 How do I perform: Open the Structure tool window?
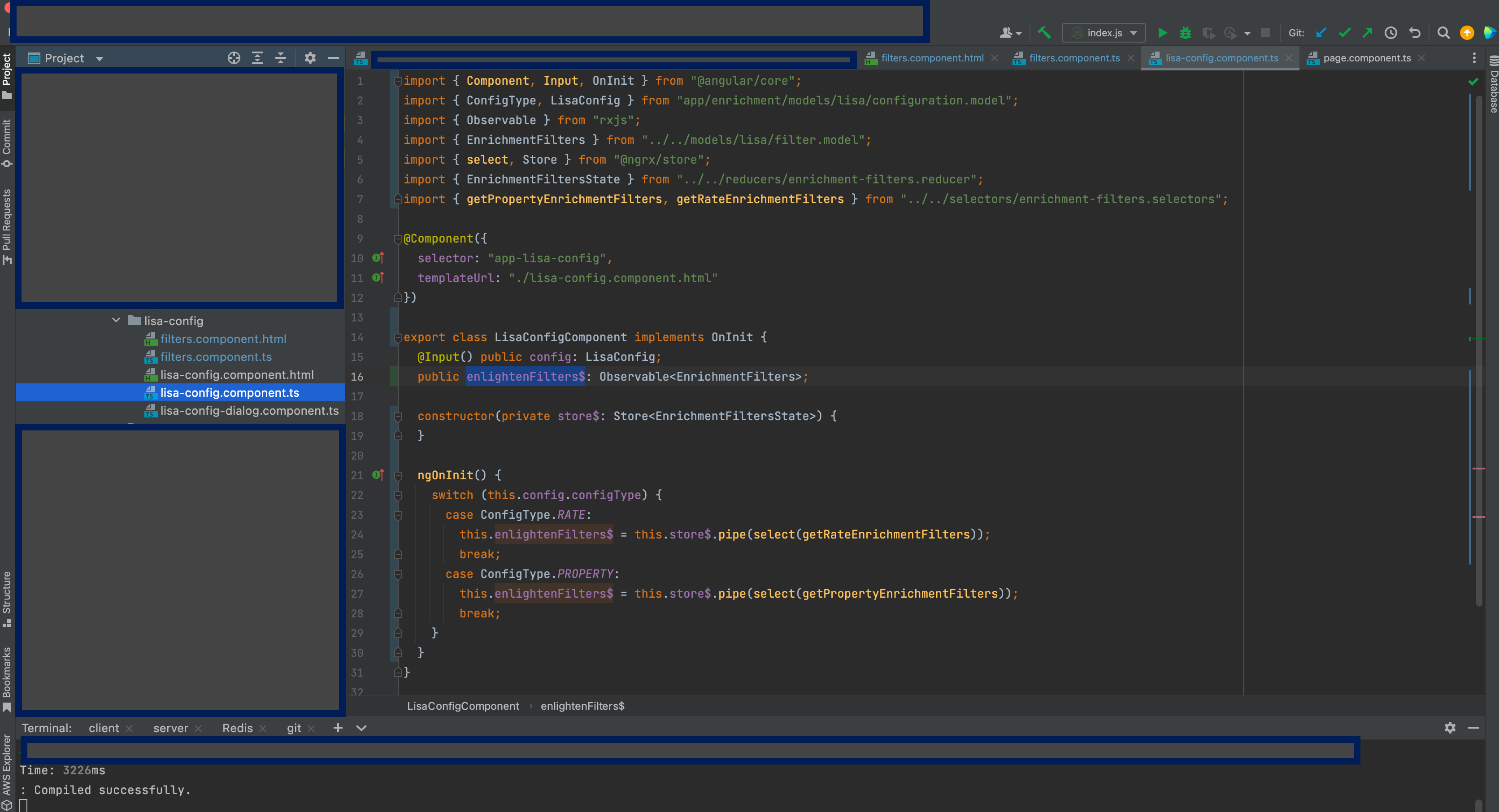[7, 599]
